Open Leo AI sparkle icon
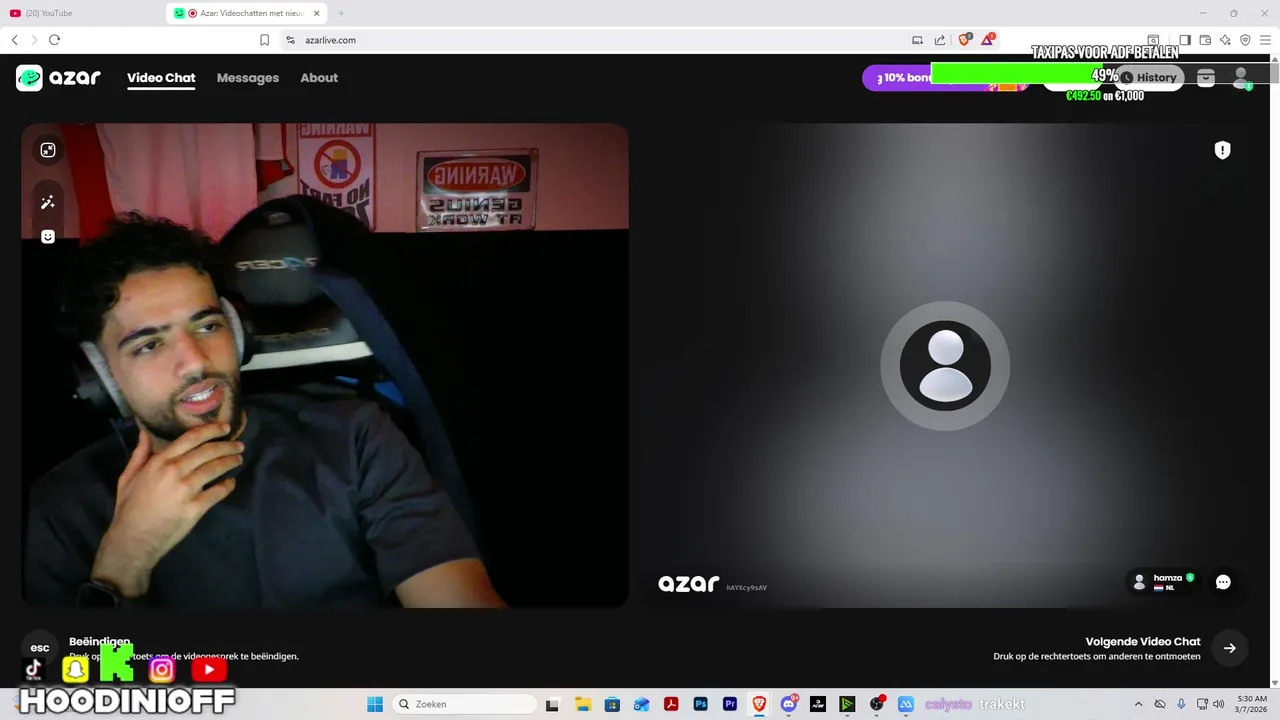Viewport: 1280px width, 720px height. click(x=1225, y=40)
